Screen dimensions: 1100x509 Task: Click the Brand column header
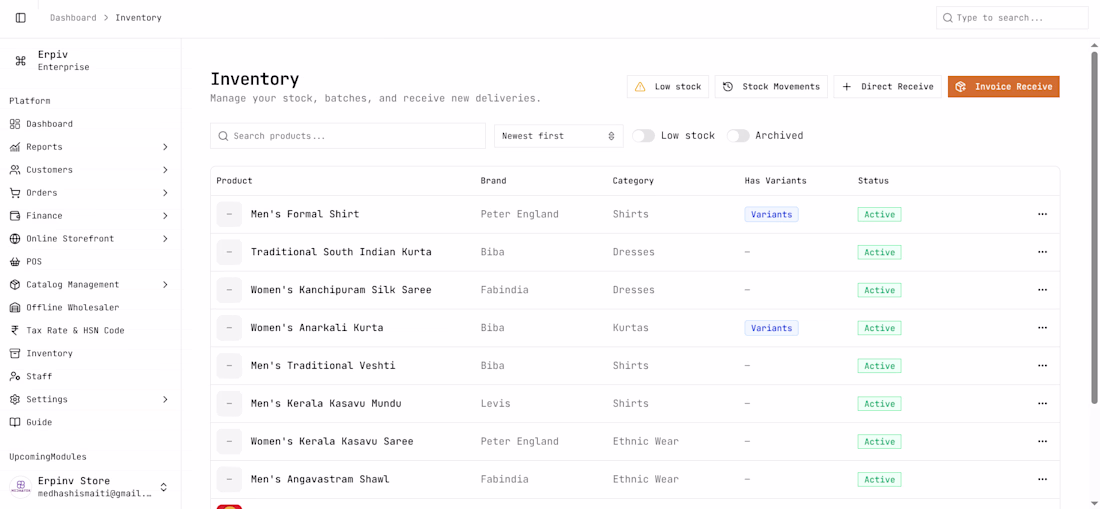point(493,181)
